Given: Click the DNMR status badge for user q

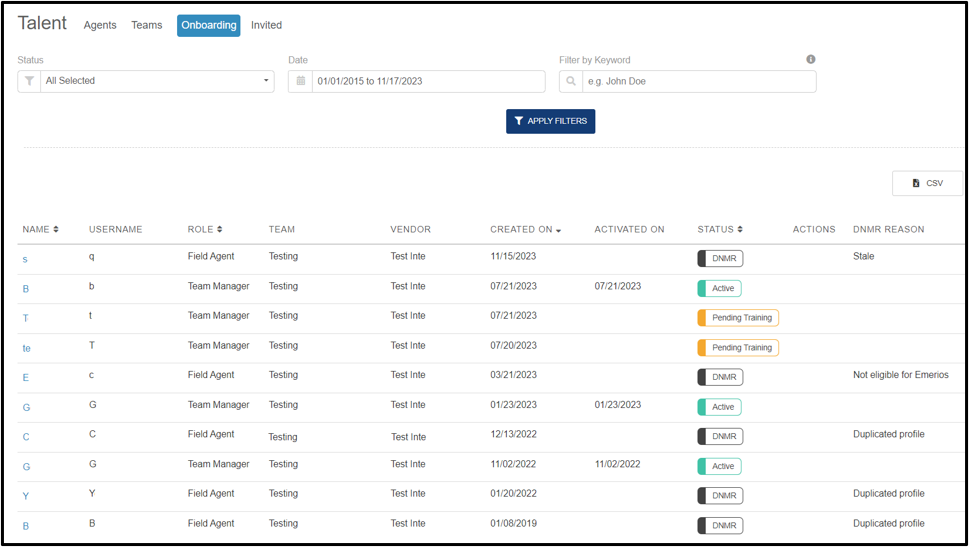Looking at the screenshot, I should coord(721,258).
